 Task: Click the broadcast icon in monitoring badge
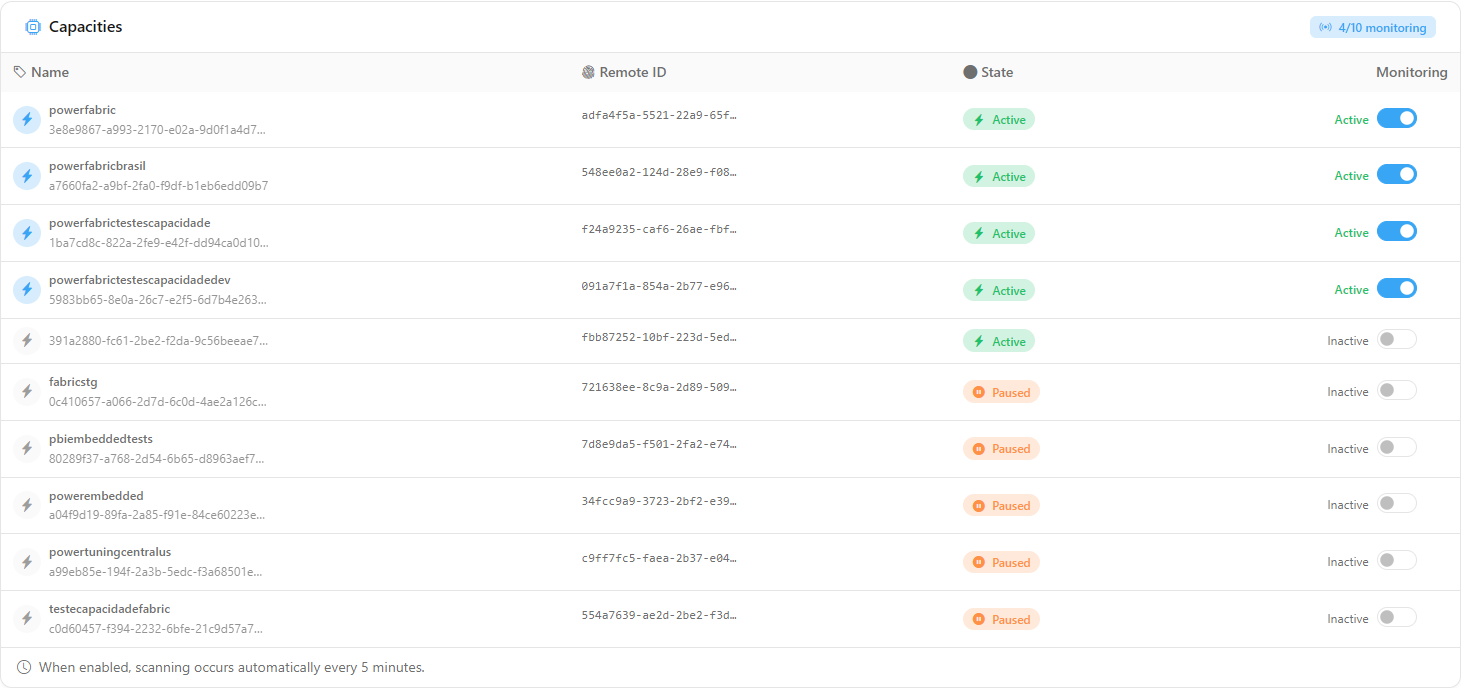pos(1326,28)
